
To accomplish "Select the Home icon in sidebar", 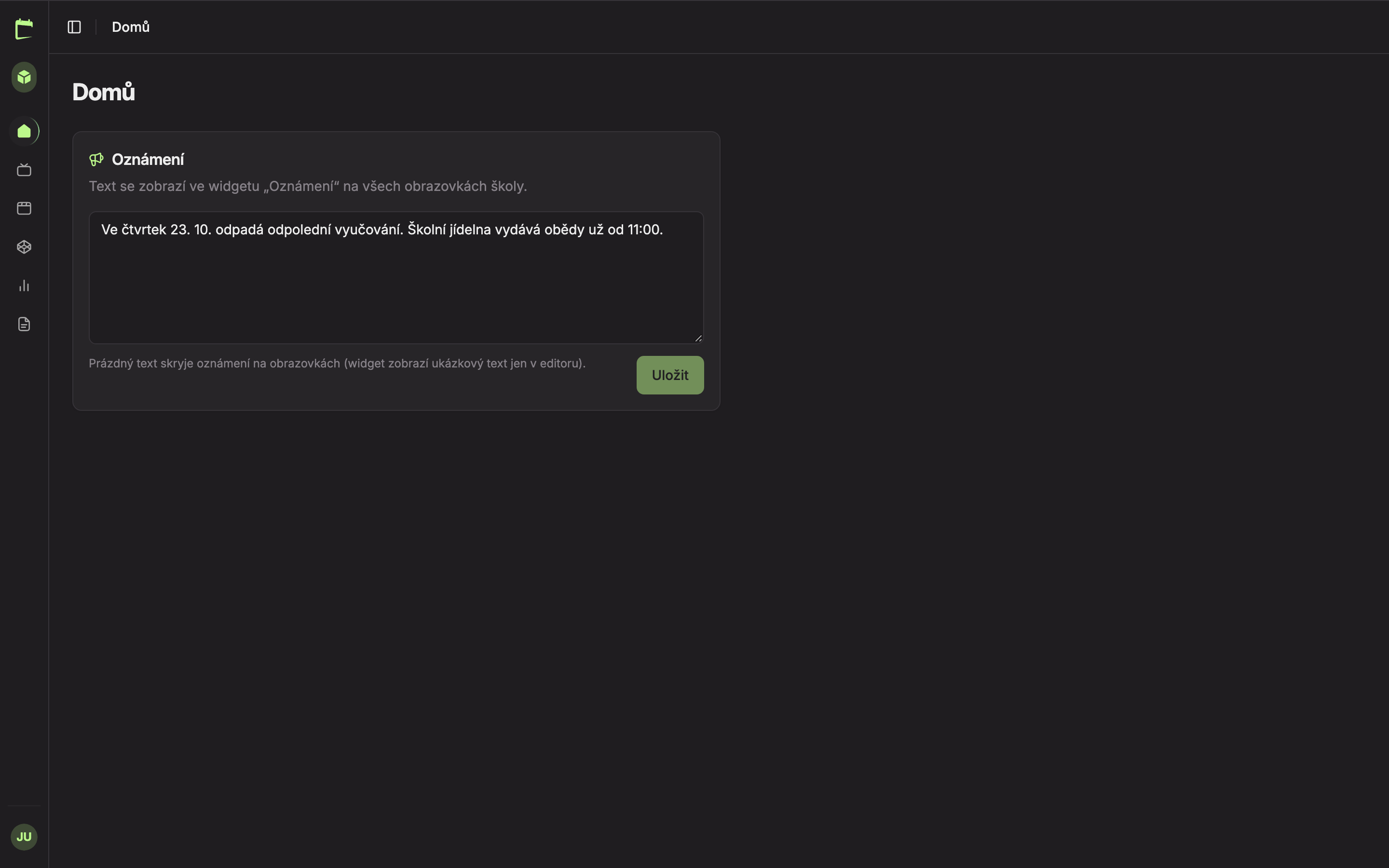I will [24, 132].
